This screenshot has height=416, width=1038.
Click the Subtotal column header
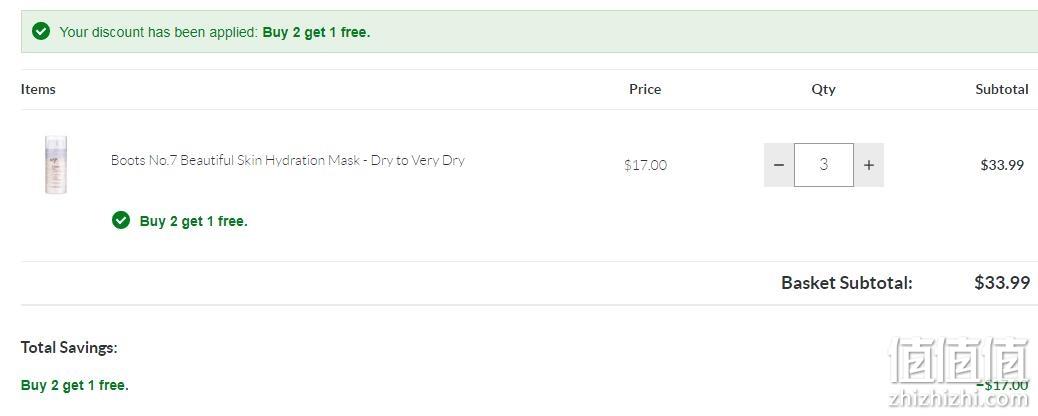1002,89
